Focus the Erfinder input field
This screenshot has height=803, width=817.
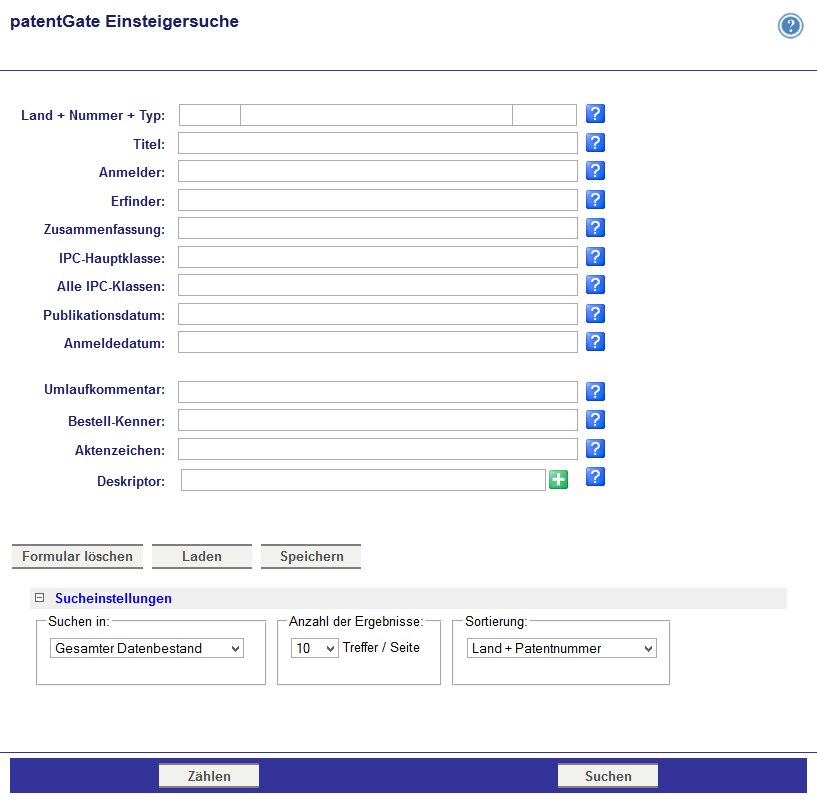click(378, 200)
